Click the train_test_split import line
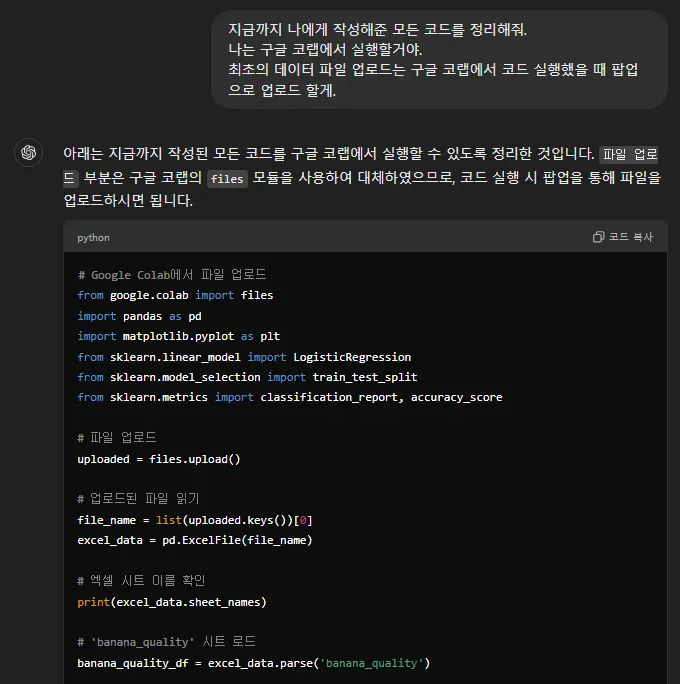This screenshot has width=680, height=684. pos(247,377)
